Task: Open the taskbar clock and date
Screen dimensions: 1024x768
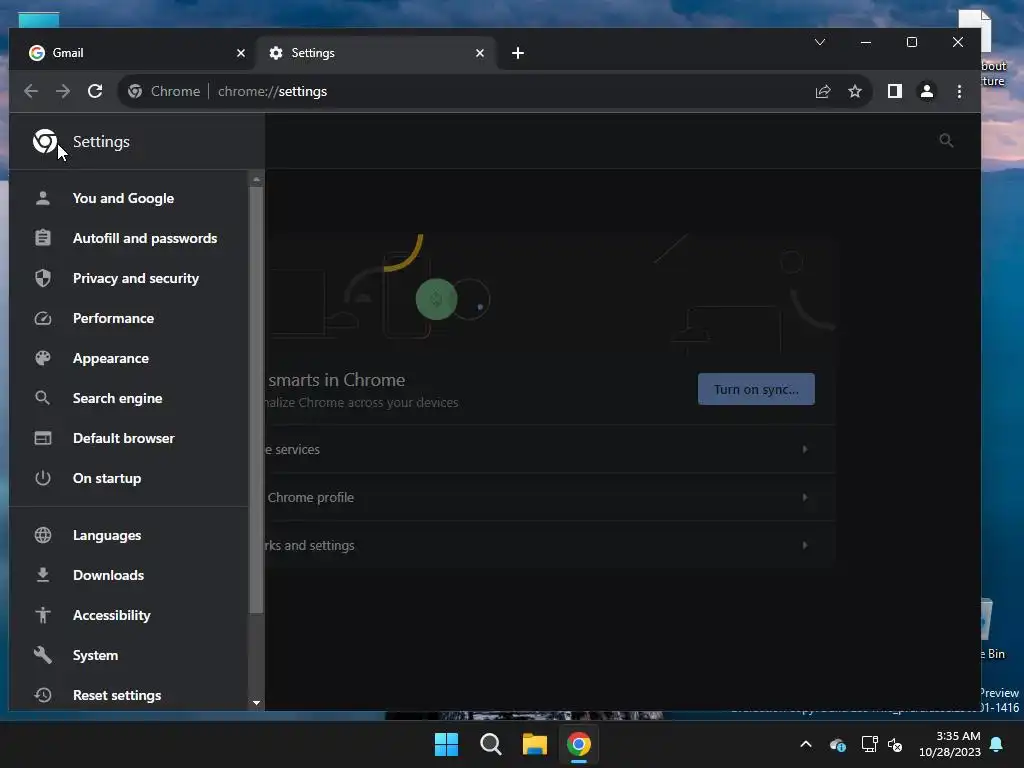Action: [950, 744]
